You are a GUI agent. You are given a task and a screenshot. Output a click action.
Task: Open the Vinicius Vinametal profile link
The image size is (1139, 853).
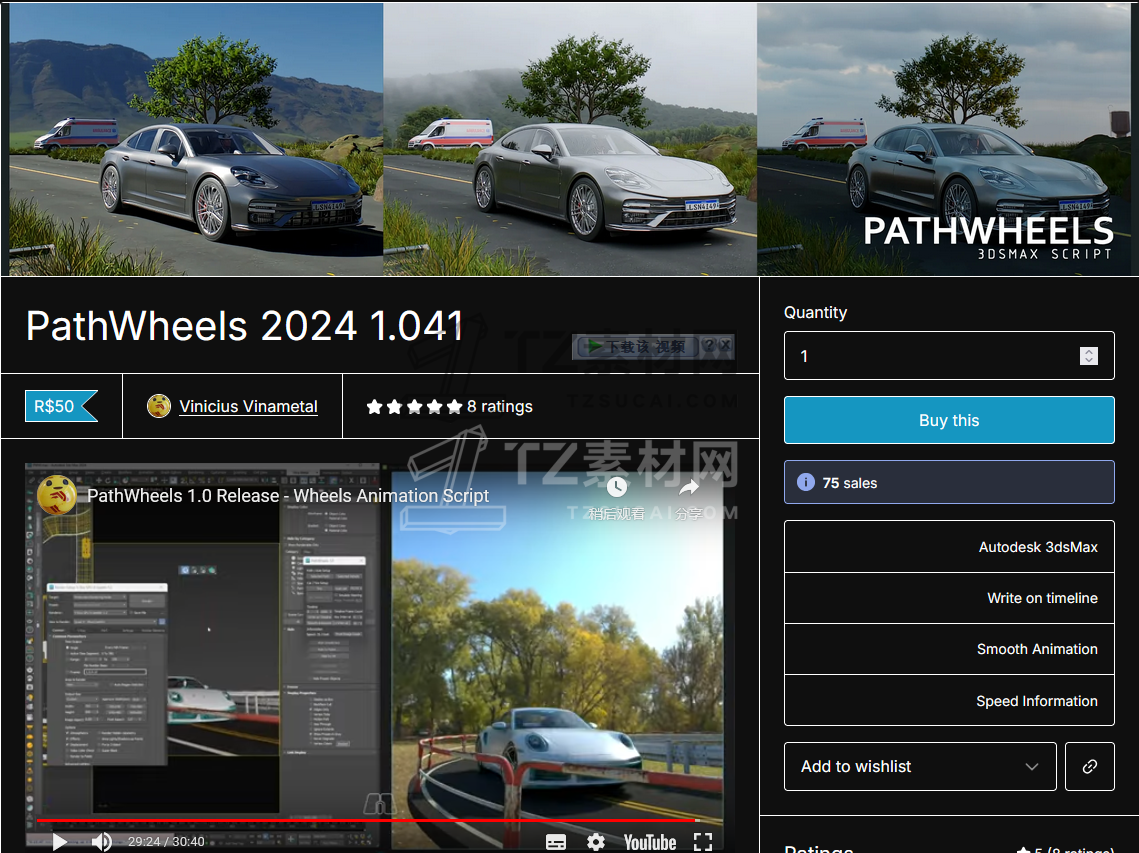click(x=248, y=406)
